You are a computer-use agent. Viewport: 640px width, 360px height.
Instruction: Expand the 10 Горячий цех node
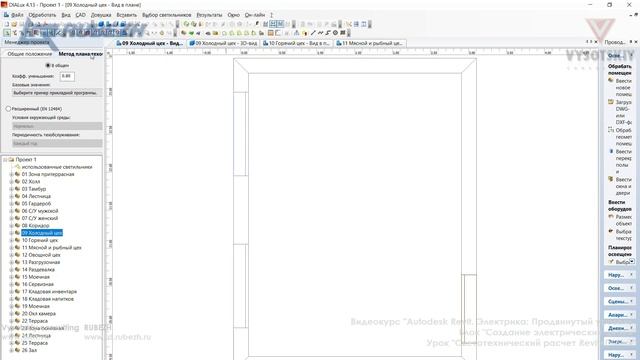11,240
